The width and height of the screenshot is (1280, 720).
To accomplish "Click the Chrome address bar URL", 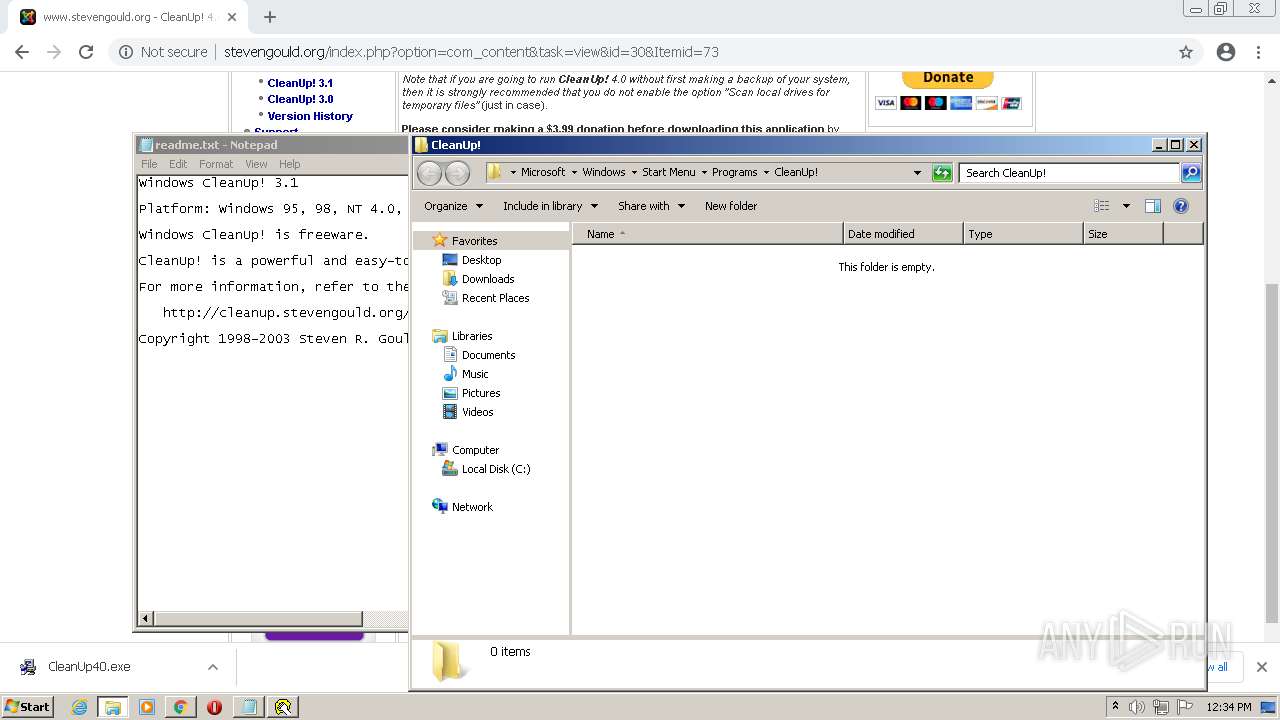I will (471, 52).
